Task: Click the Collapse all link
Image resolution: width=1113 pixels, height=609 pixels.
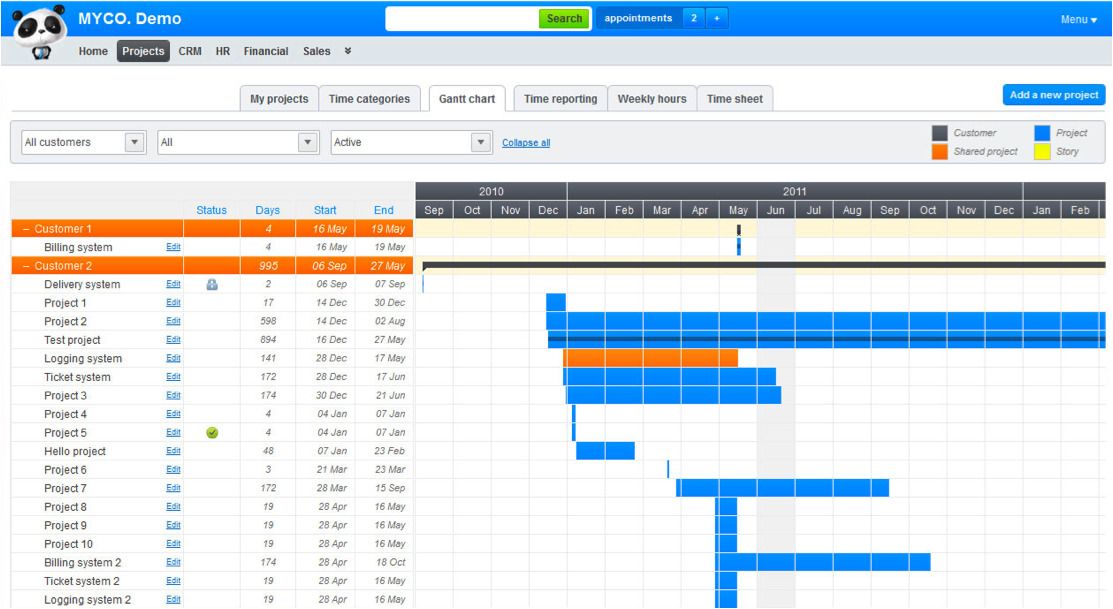Action: pyautogui.click(x=528, y=142)
